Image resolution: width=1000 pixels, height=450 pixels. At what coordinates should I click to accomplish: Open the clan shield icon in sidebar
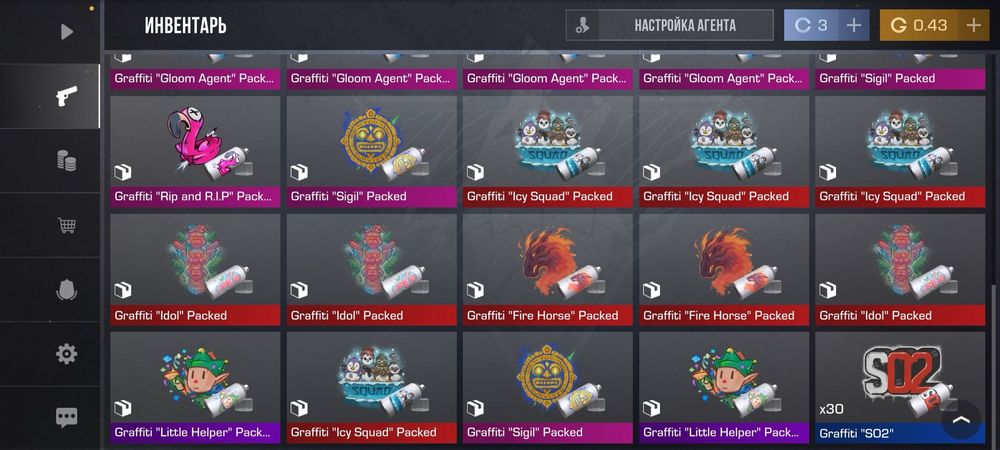pos(66,290)
